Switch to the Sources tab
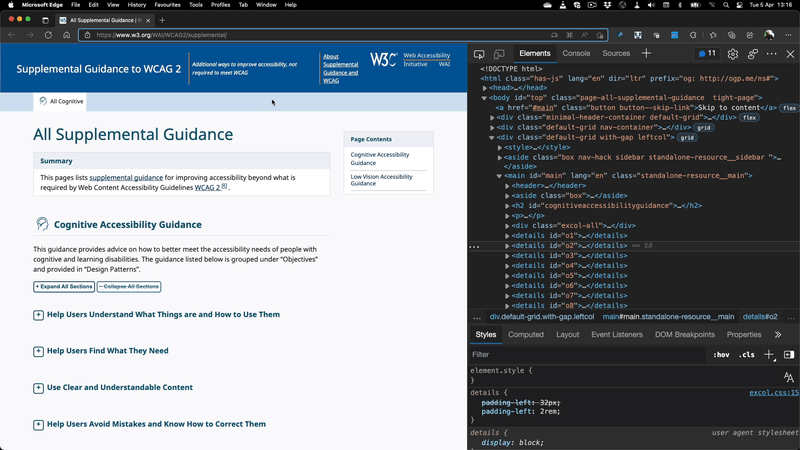 click(616, 53)
